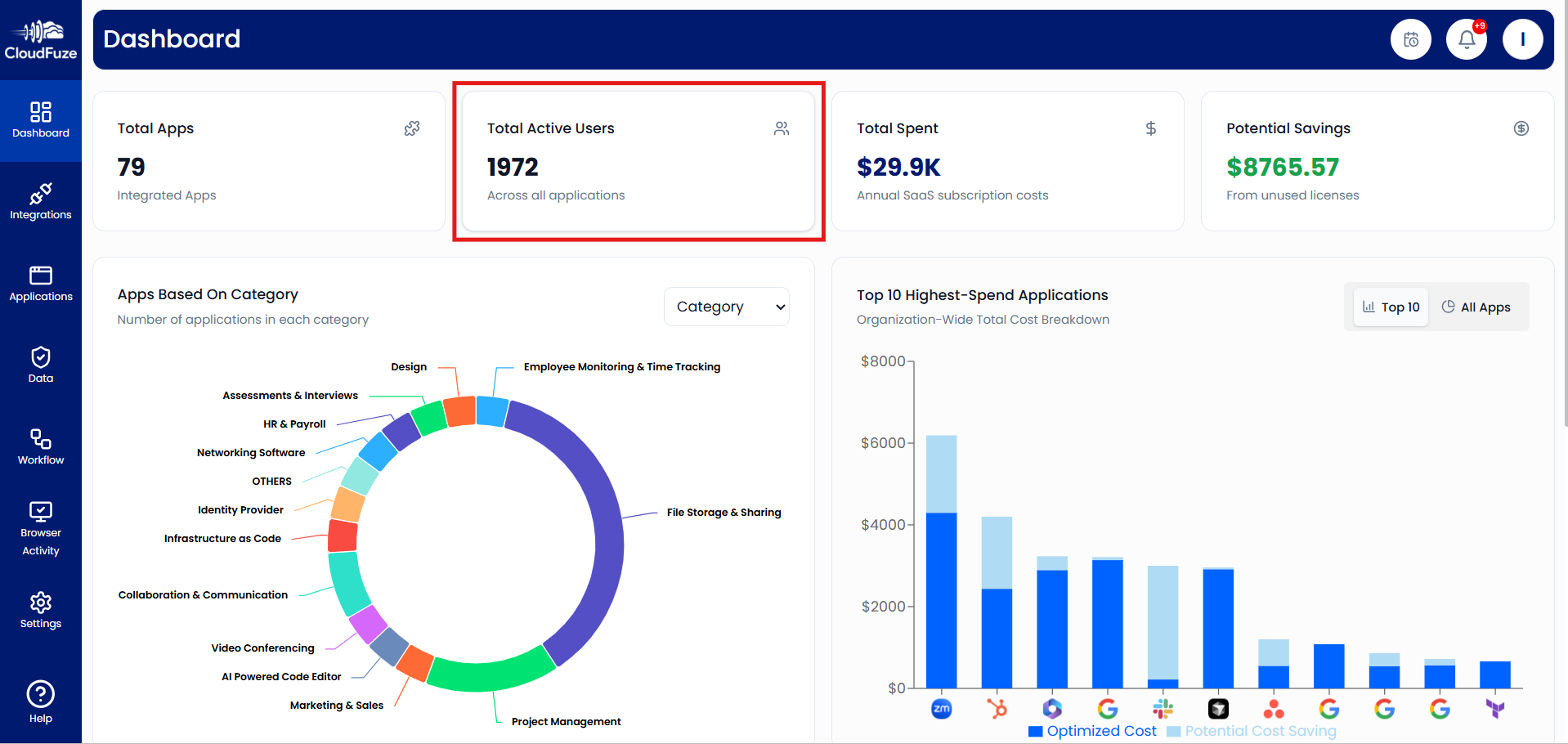This screenshot has height=744, width=1568.
Task: Select the Top 10 view
Action: 1390,307
